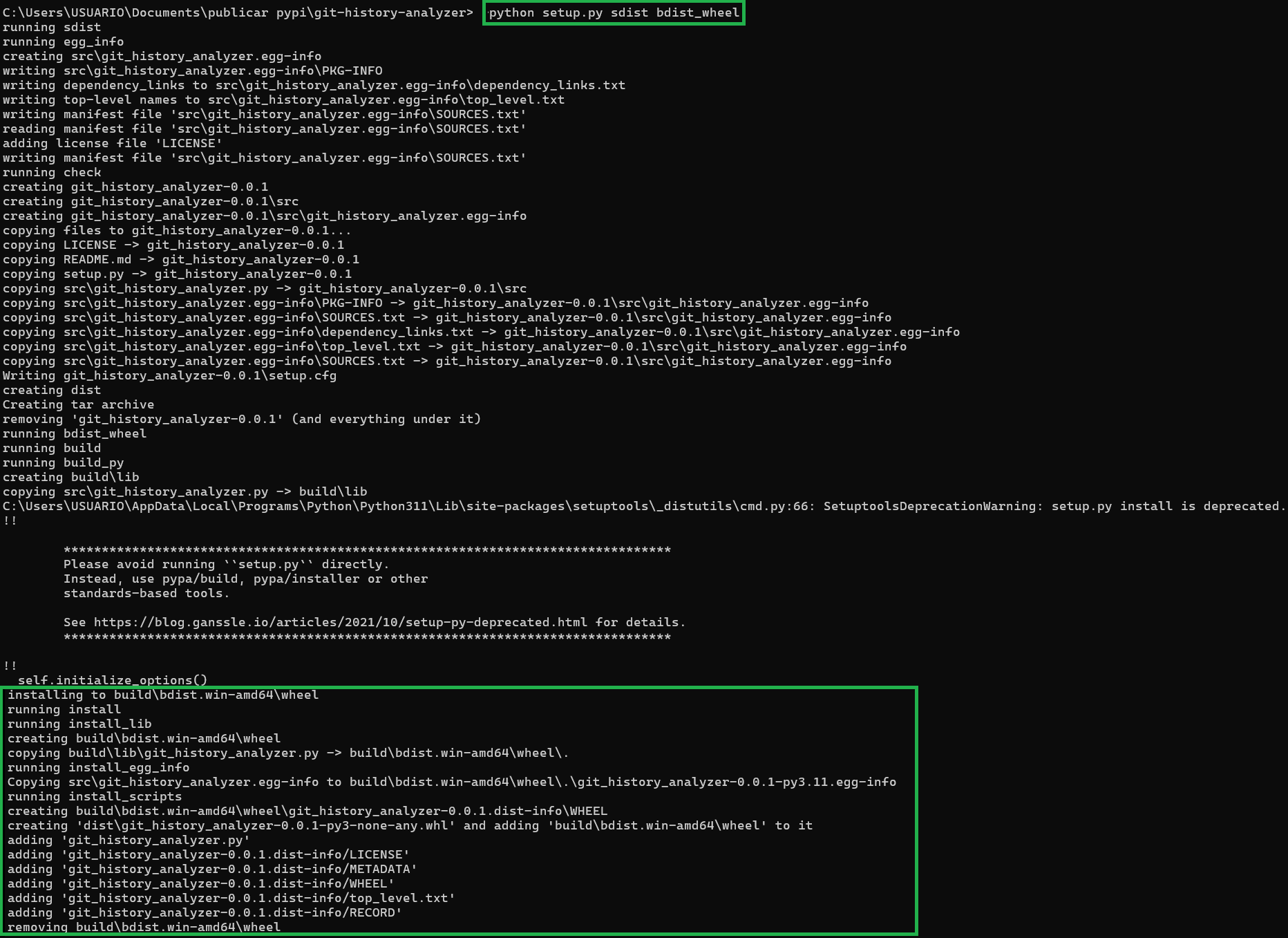Click the line adding dist-info/RECORD
This screenshot has width=1288, height=938.
[x=205, y=912]
